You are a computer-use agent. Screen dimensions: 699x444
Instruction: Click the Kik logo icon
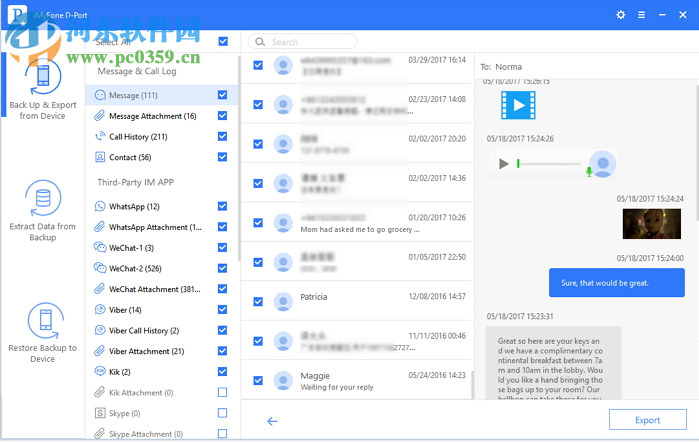click(x=100, y=371)
